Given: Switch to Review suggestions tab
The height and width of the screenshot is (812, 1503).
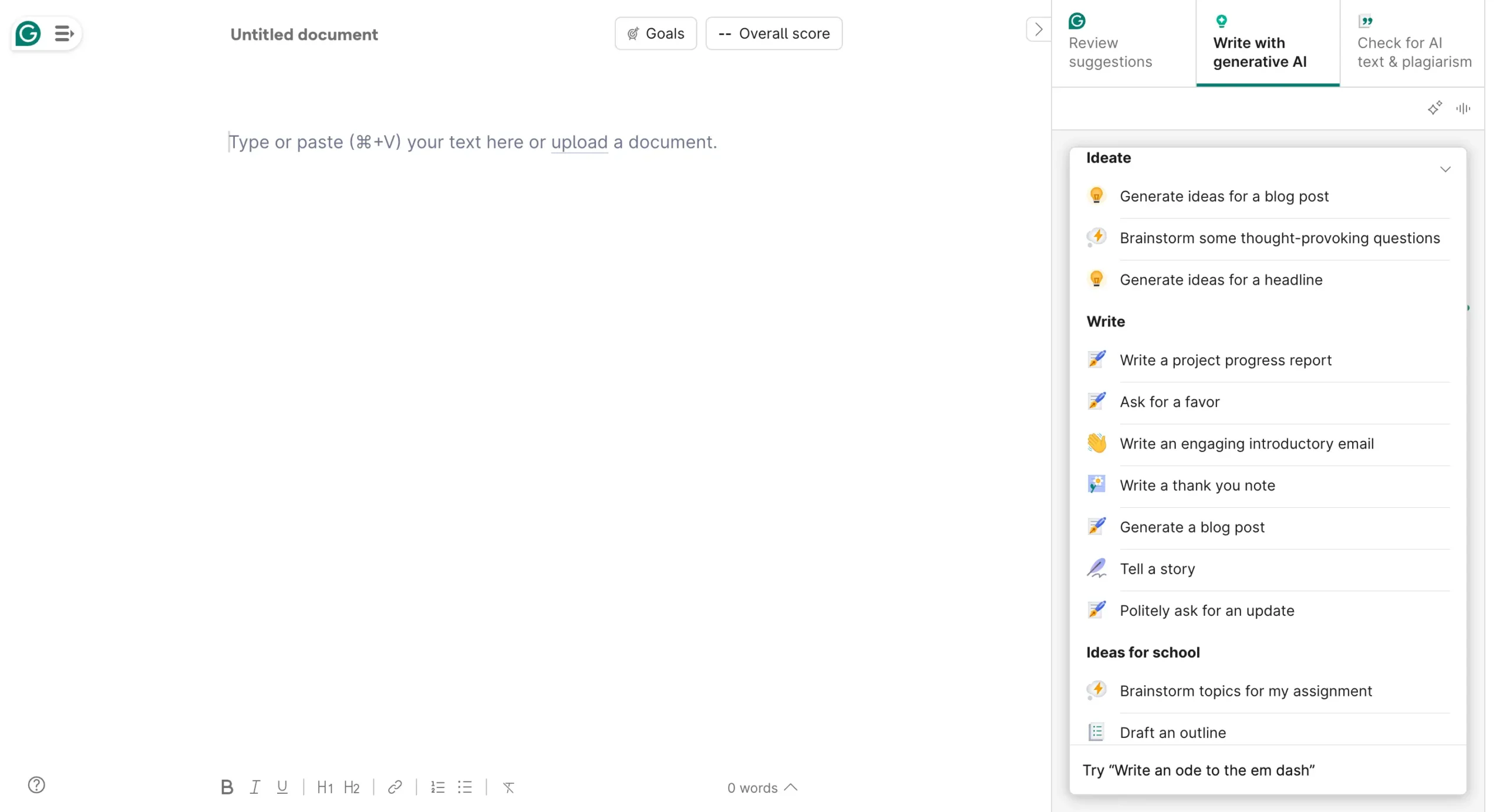Looking at the screenshot, I should (x=1123, y=43).
